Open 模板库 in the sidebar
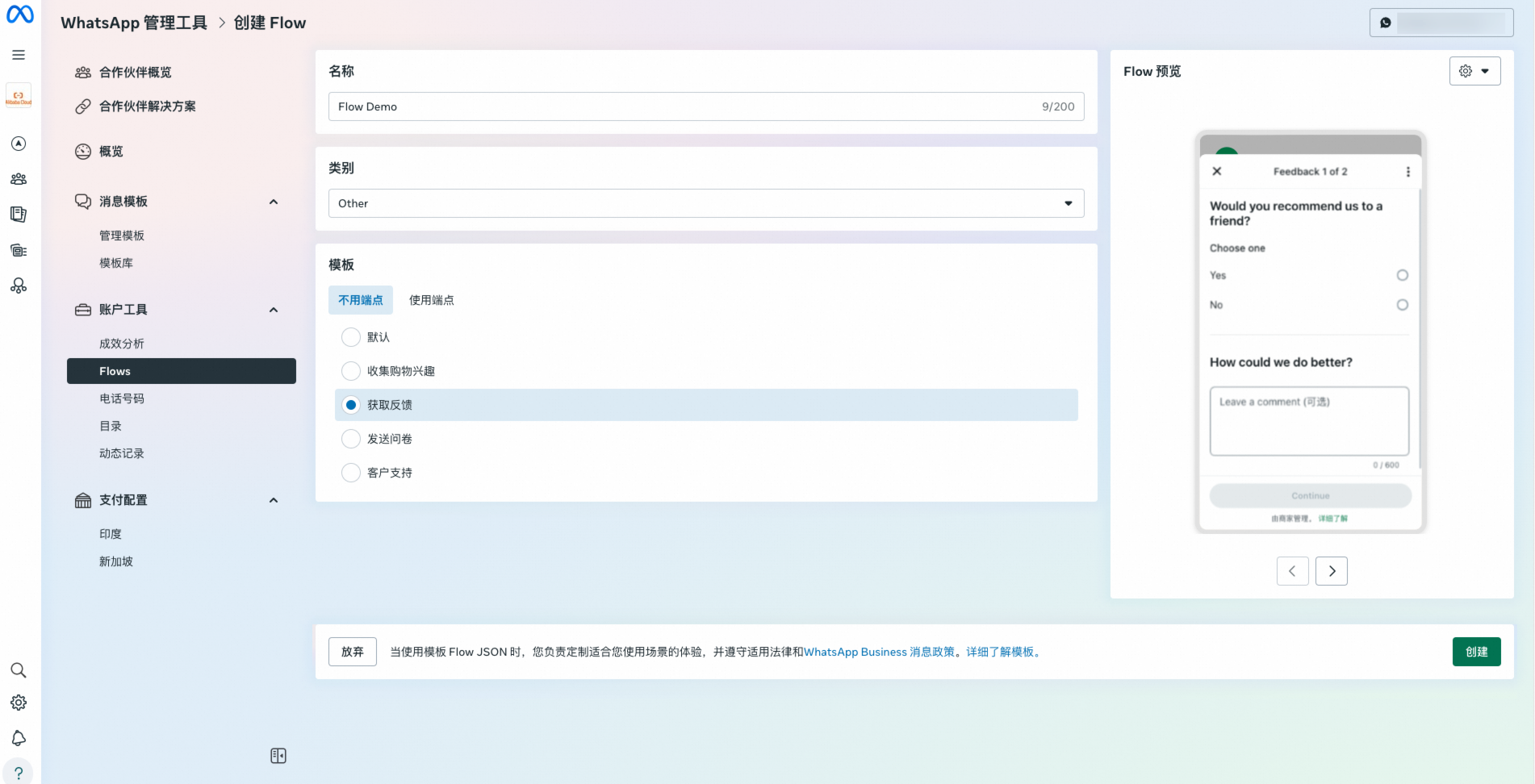Image resolution: width=1535 pixels, height=784 pixels. pyautogui.click(x=116, y=263)
